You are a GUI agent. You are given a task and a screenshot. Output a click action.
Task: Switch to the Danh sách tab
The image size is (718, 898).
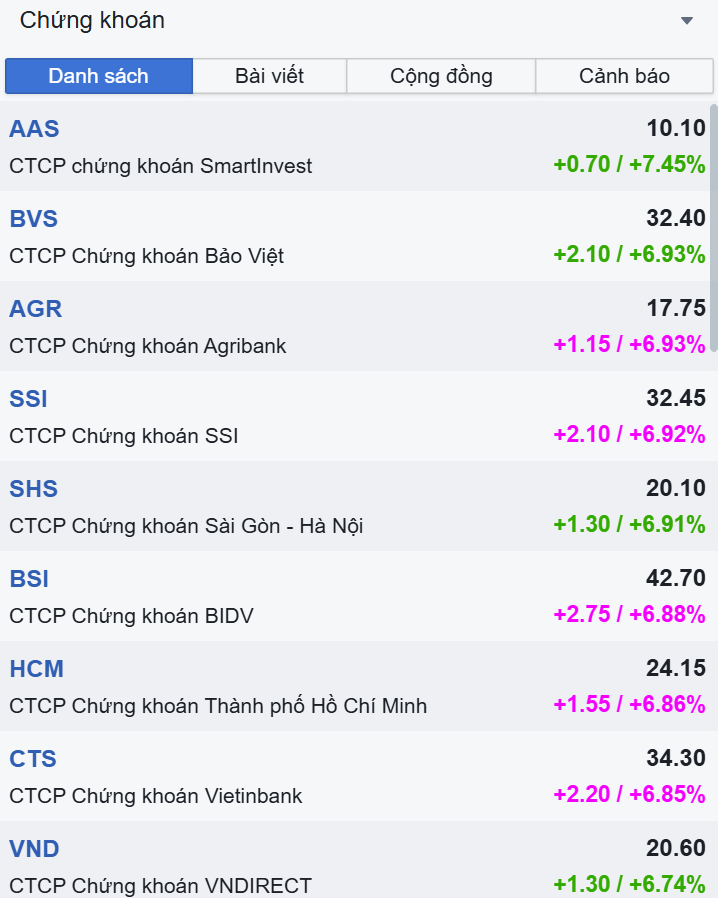[x=98, y=76]
